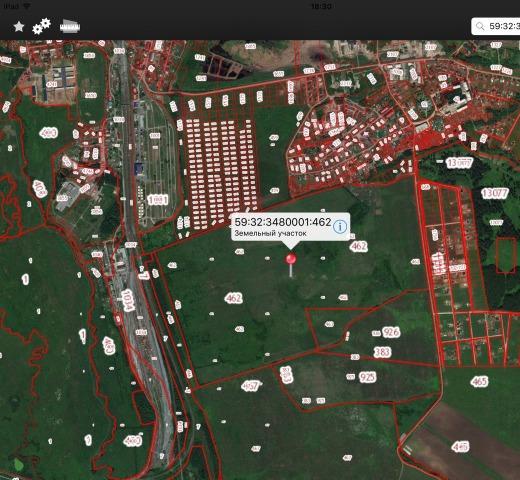
Task: Select parcel label 465 on right side
Action: click(479, 381)
